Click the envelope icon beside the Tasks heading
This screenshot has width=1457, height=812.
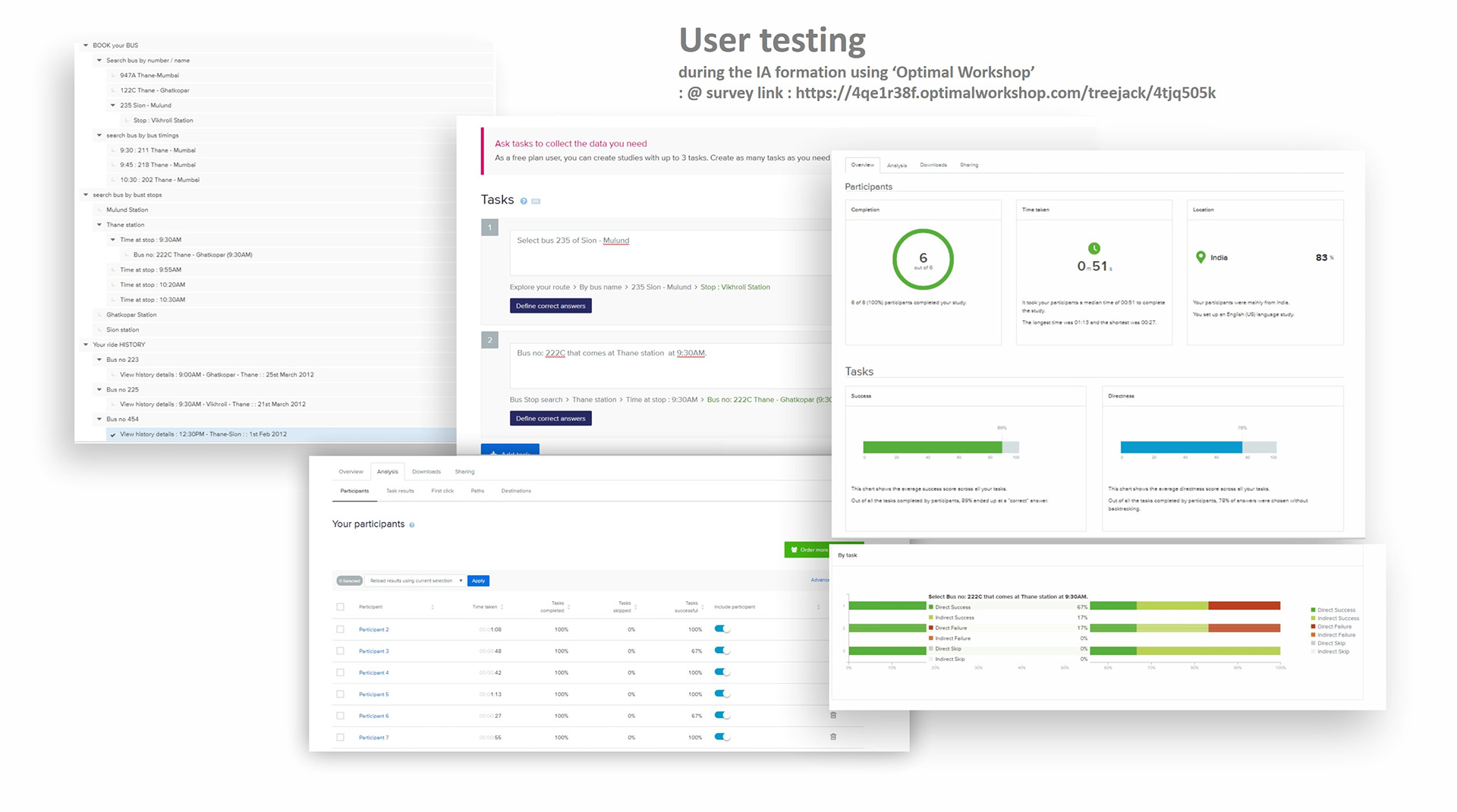(x=536, y=201)
